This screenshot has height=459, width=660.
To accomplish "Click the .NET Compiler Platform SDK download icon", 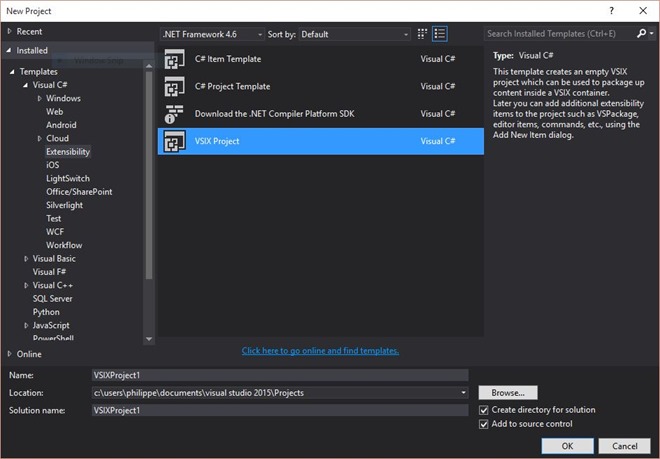I will click(x=174, y=114).
